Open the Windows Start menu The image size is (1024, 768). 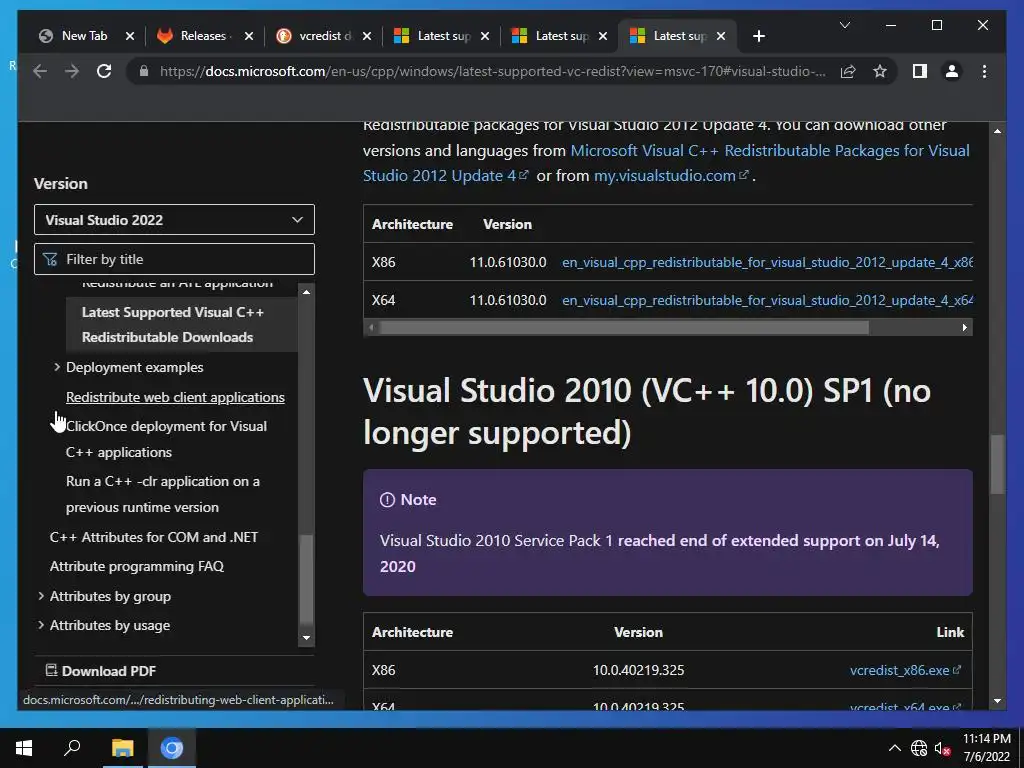24,748
